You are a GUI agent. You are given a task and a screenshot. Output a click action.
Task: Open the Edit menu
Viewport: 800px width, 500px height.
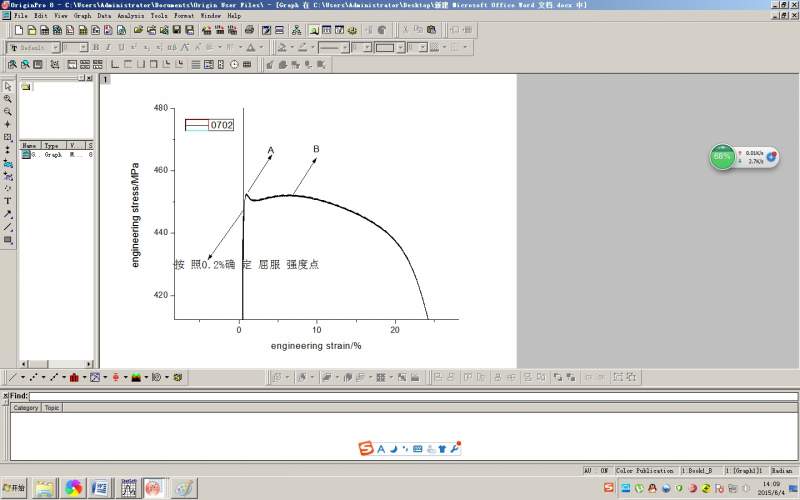tap(40, 16)
